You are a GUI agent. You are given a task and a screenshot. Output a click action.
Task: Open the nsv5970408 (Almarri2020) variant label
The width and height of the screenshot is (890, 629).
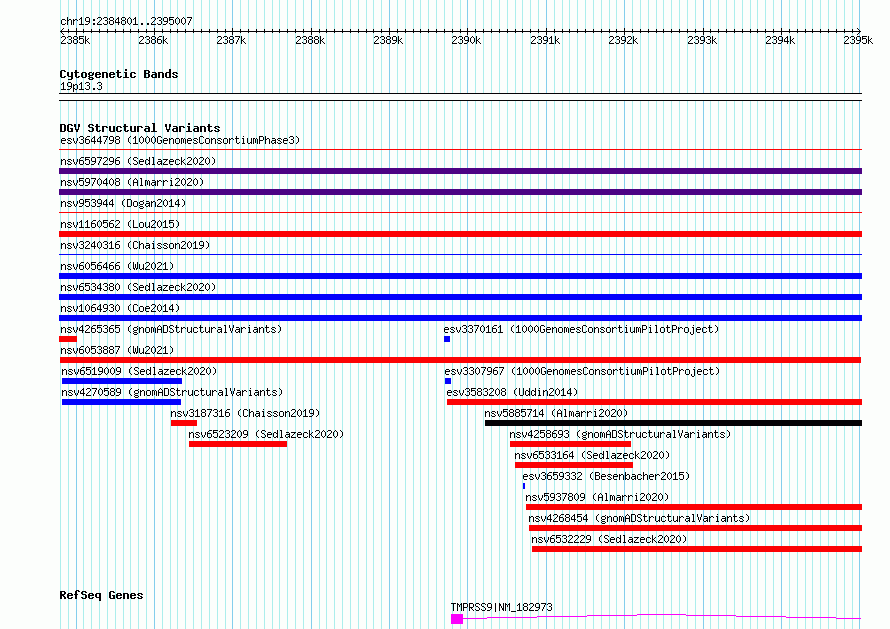tap(132, 182)
